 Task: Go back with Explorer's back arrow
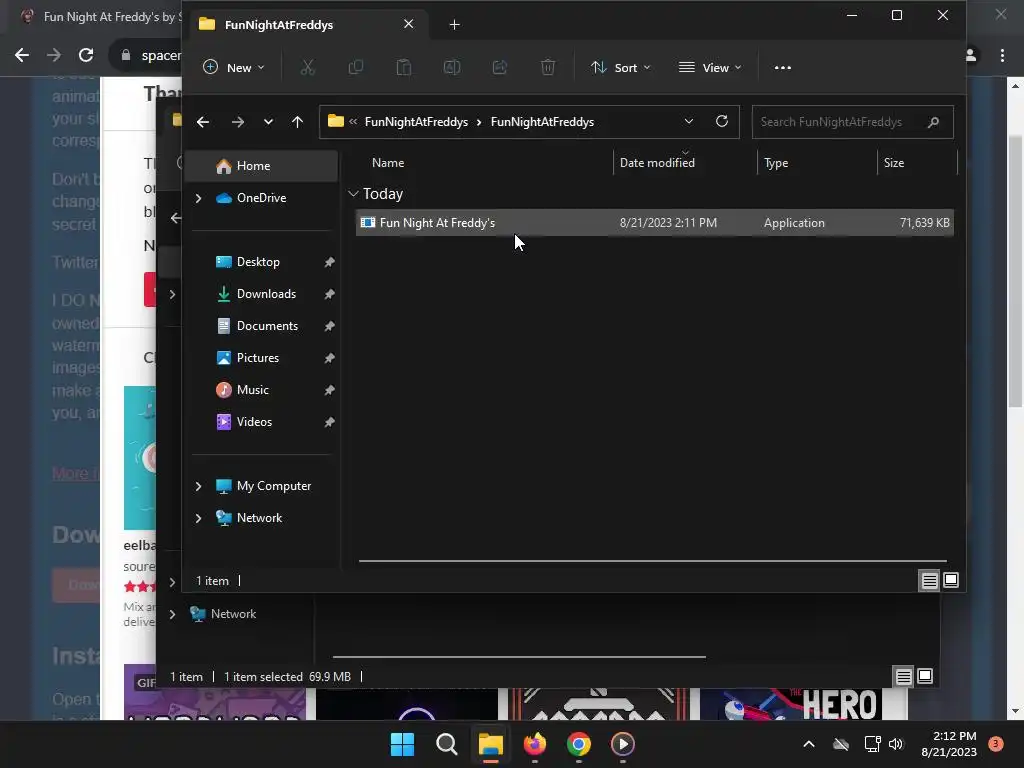point(203,122)
